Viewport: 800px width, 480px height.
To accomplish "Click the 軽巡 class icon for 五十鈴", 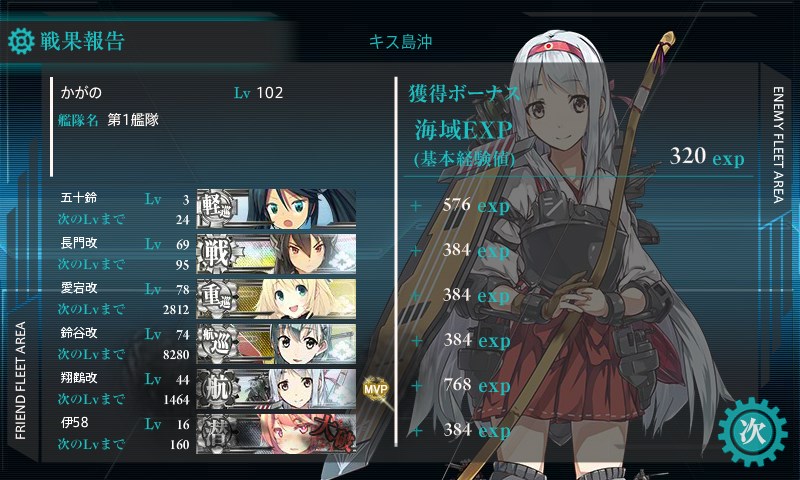I will pos(217,208).
